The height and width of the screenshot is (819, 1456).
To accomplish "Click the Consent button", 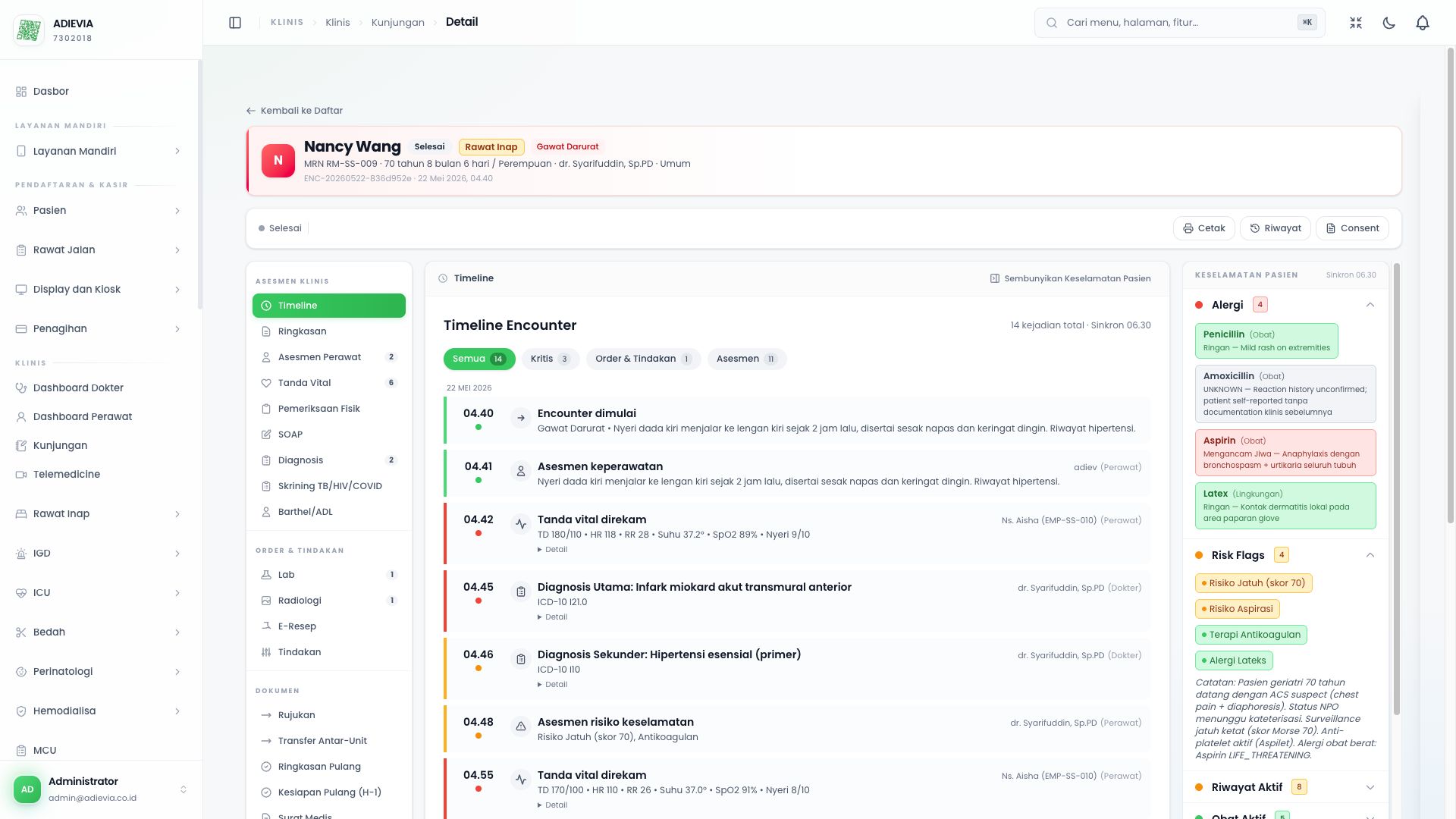I will pos(1352,228).
